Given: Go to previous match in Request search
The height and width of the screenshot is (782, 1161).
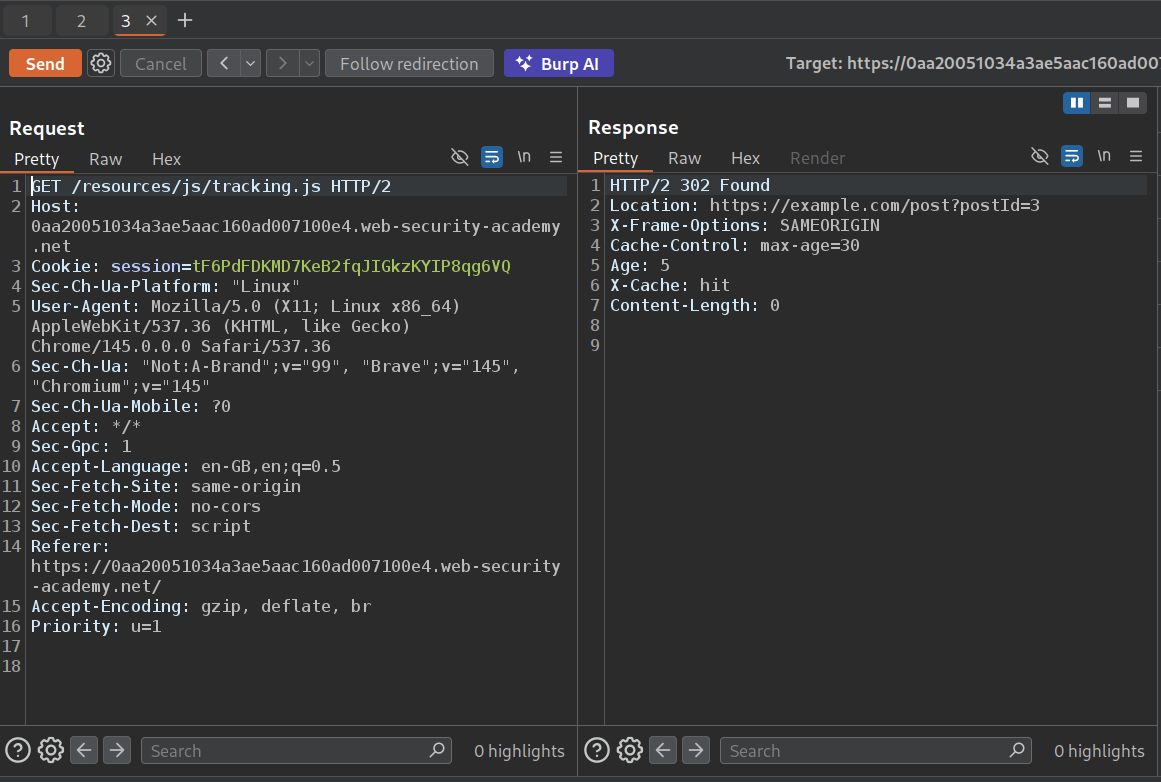Looking at the screenshot, I should click(x=84, y=750).
